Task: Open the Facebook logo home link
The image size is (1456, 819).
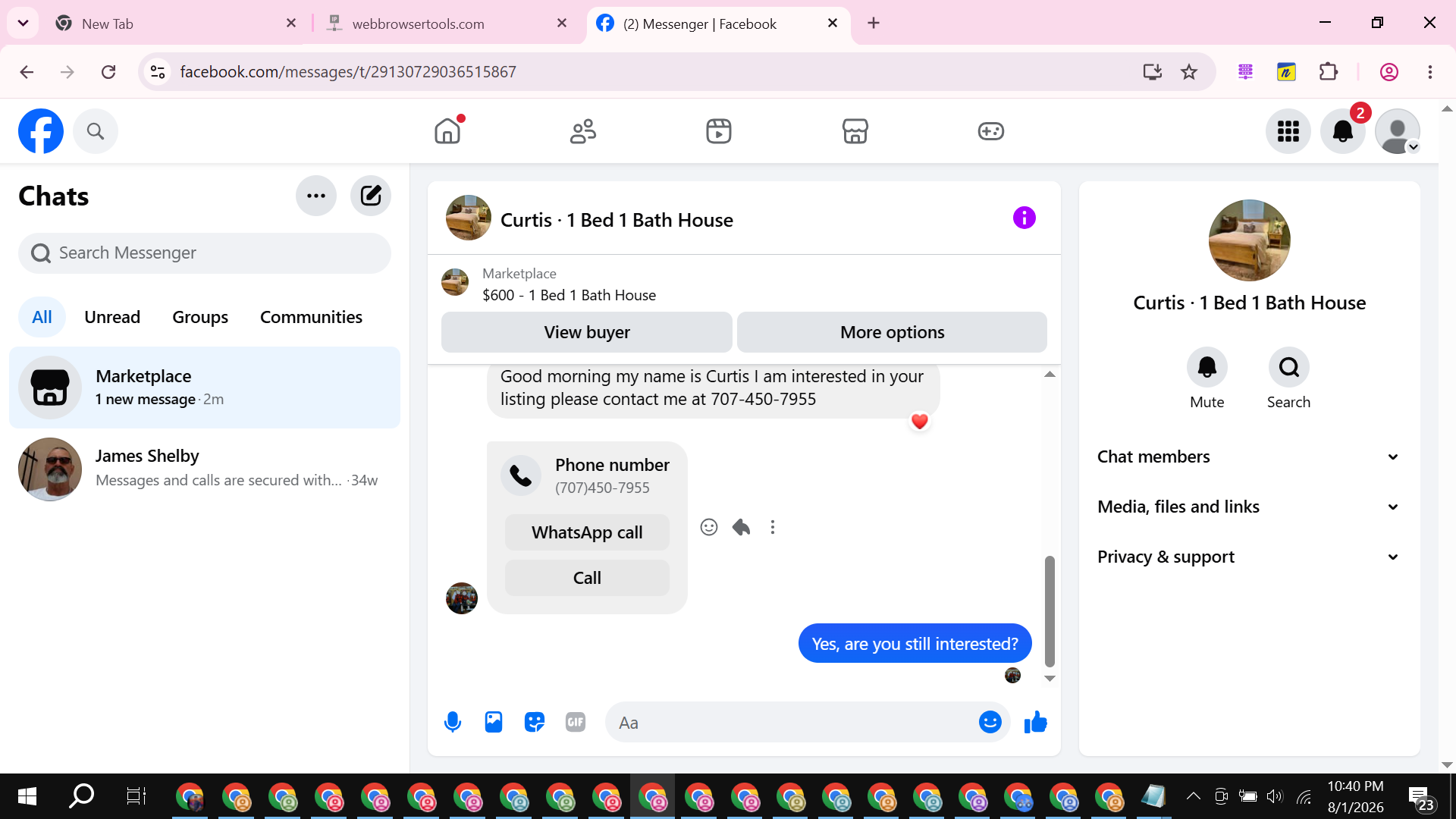Action: (x=41, y=131)
